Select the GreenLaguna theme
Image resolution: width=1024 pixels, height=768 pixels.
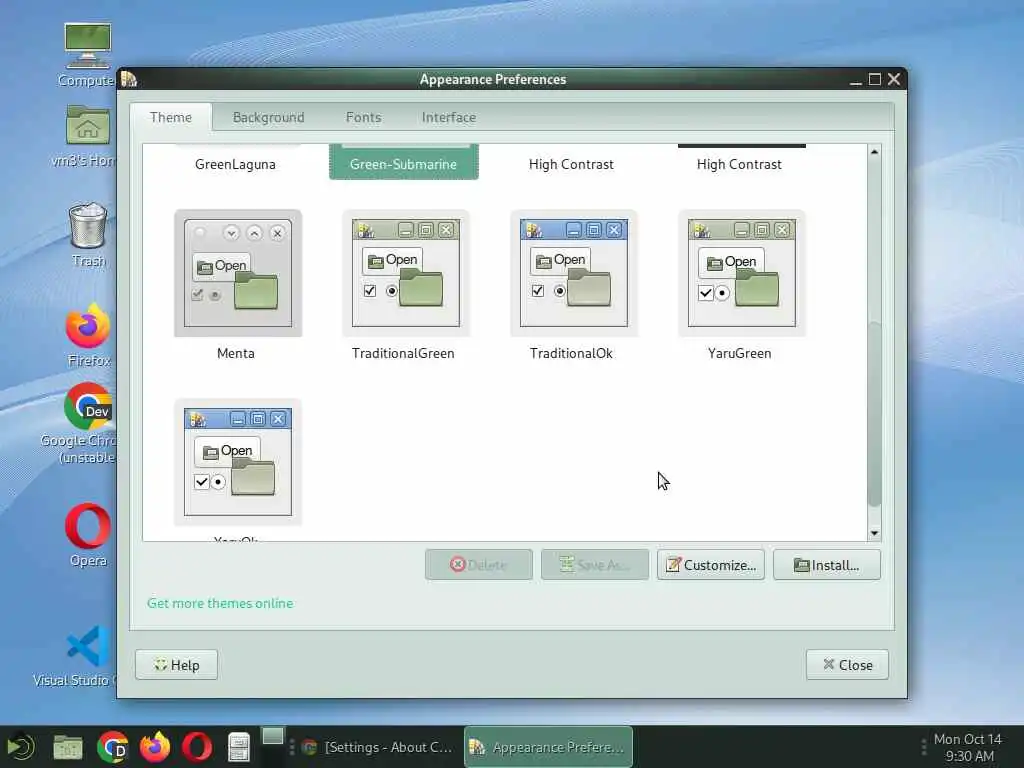[x=235, y=164]
